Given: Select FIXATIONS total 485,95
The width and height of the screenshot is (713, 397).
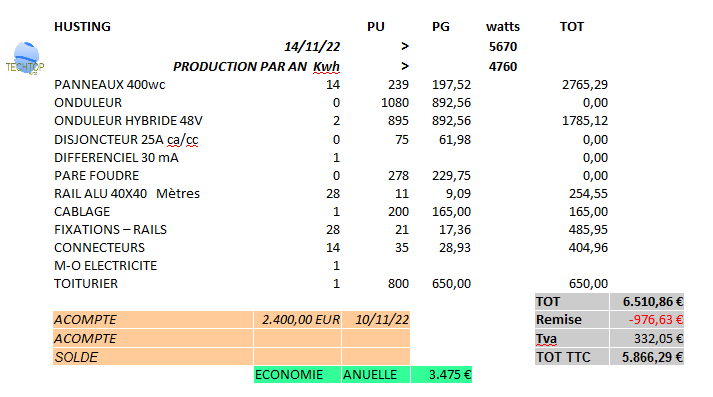Looking at the screenshot, I should point(588,230).
